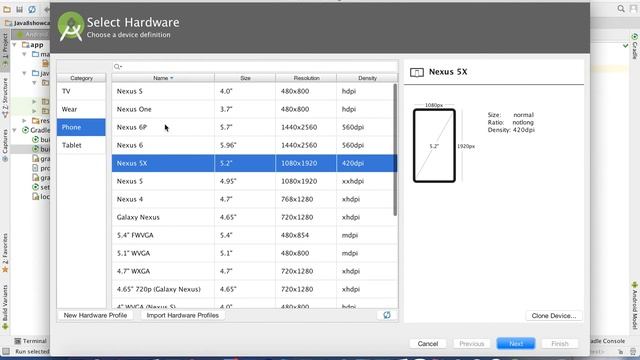Select the Tablet category
Viewport: 640px width, 360px height.
pos(81,145)
